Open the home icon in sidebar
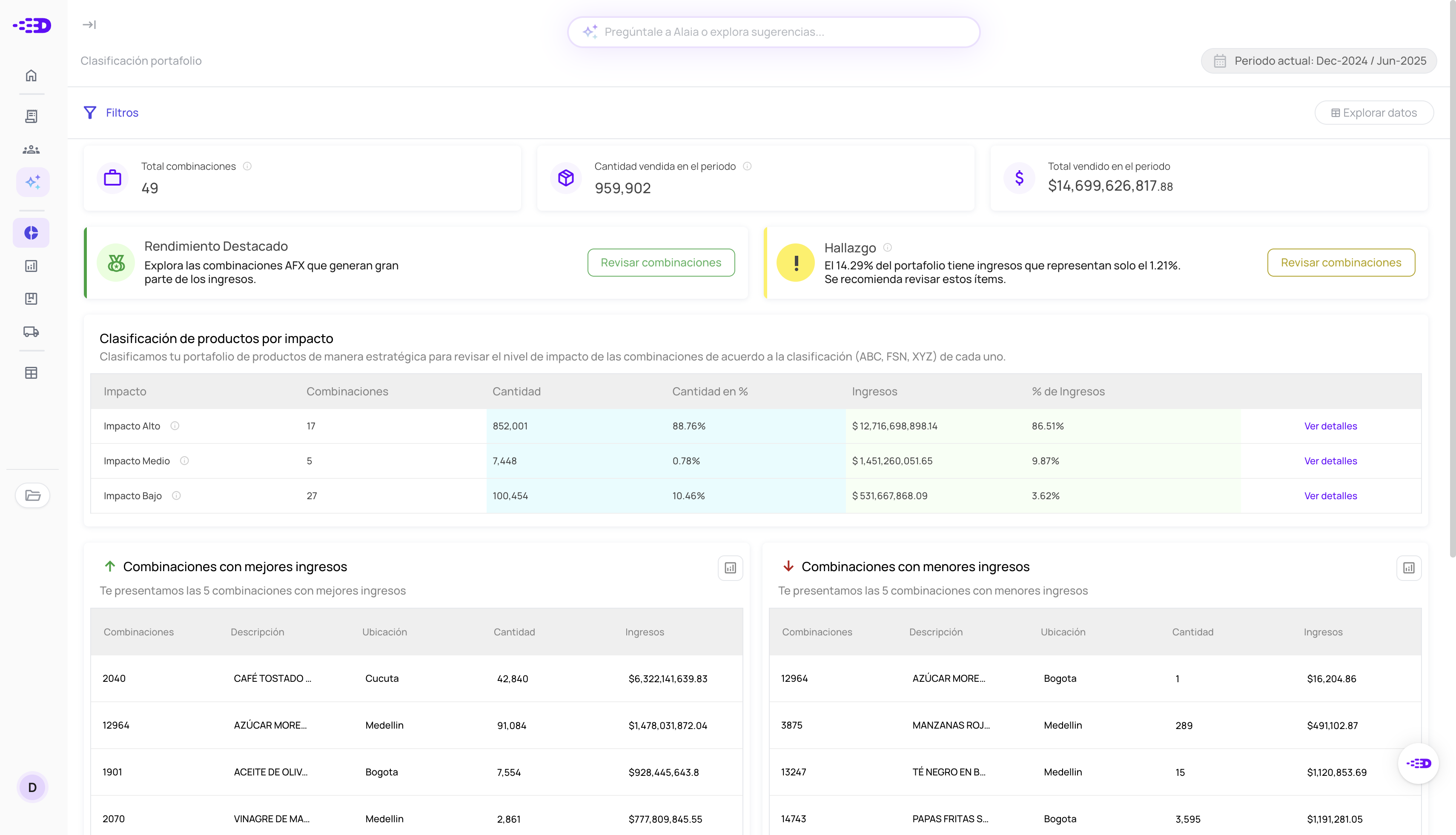The width and height of the screenshot is (1456, 835). pos(31,75)
